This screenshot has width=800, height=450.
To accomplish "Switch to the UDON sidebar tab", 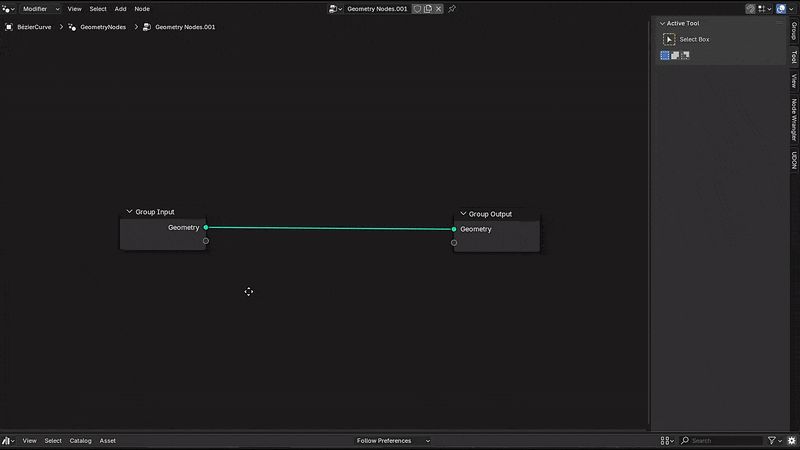I will 794,160.
